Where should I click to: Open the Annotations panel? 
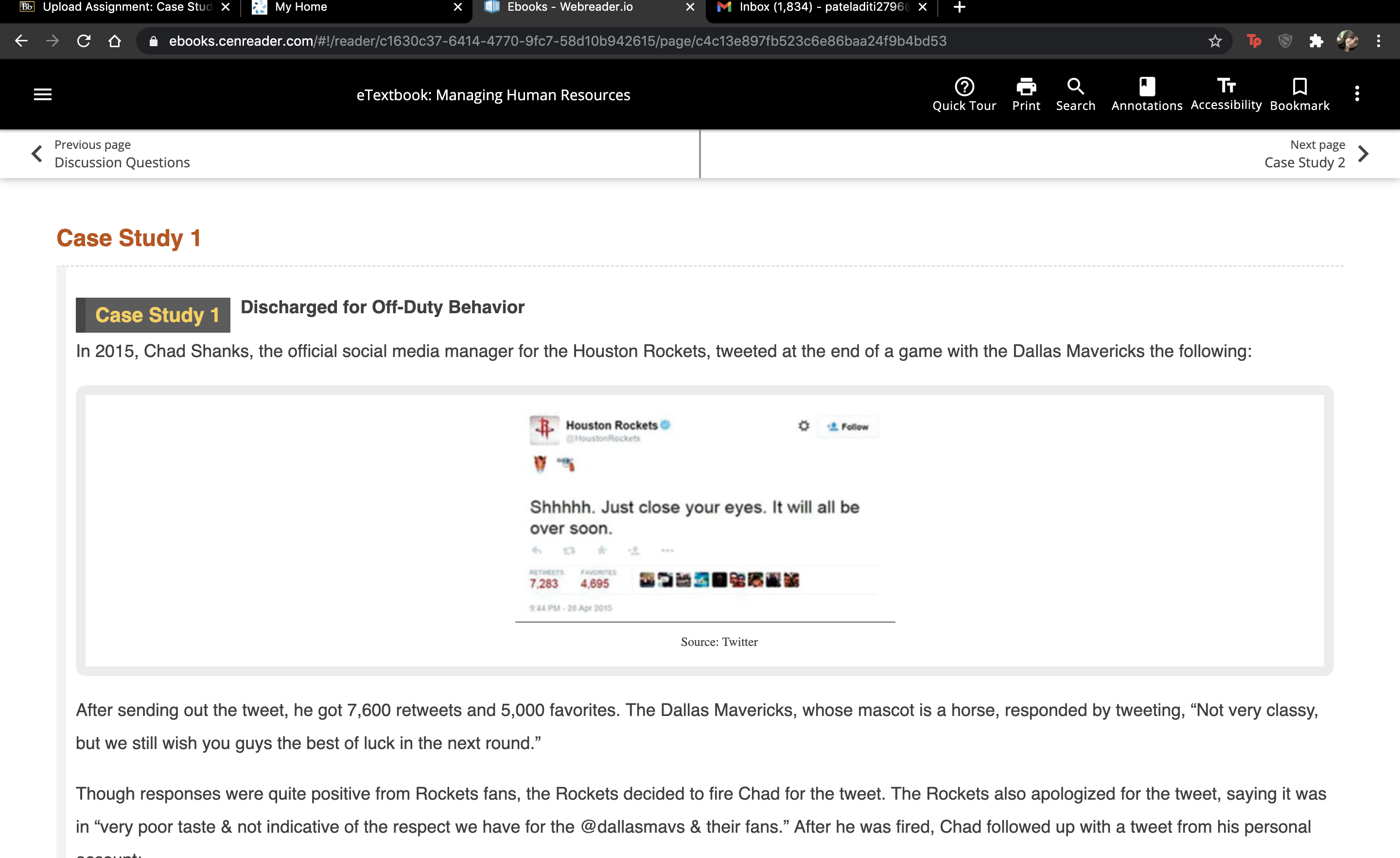[x=1147, y=94]
